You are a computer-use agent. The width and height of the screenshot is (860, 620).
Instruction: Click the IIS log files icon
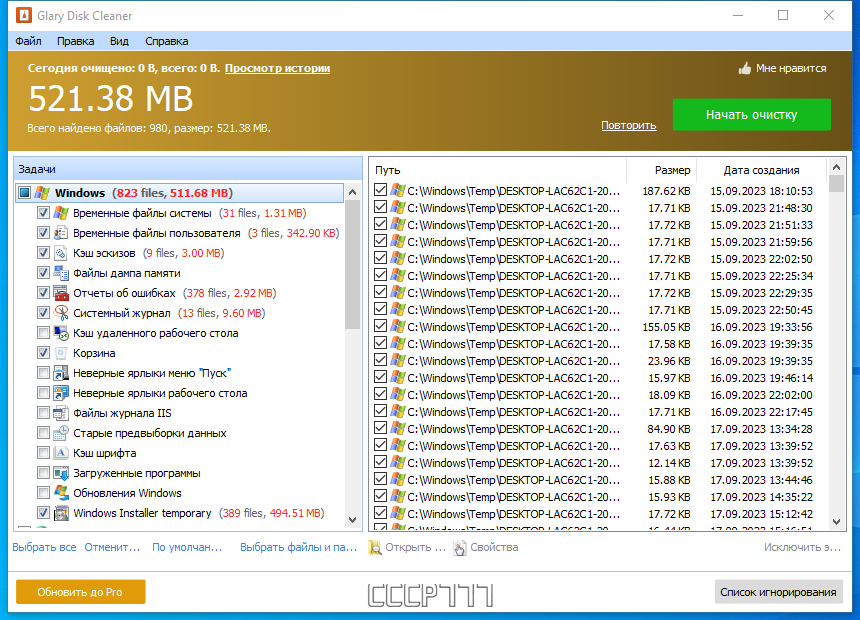pos(61,413)
